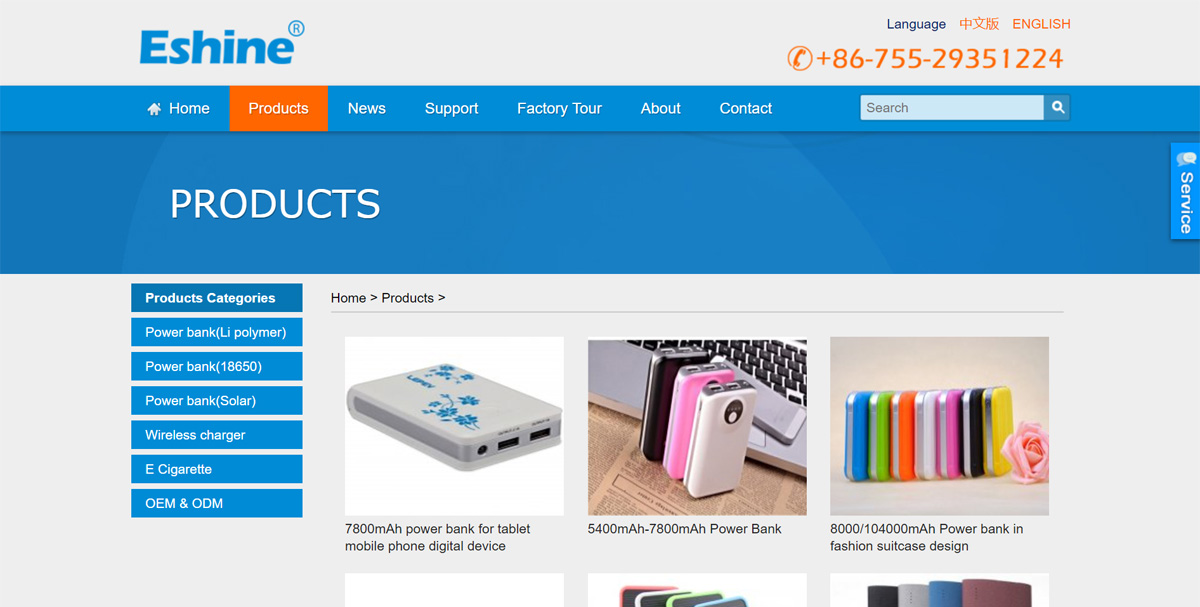Click the Eshine logo
1200x607 pixels.
(221, 44)
